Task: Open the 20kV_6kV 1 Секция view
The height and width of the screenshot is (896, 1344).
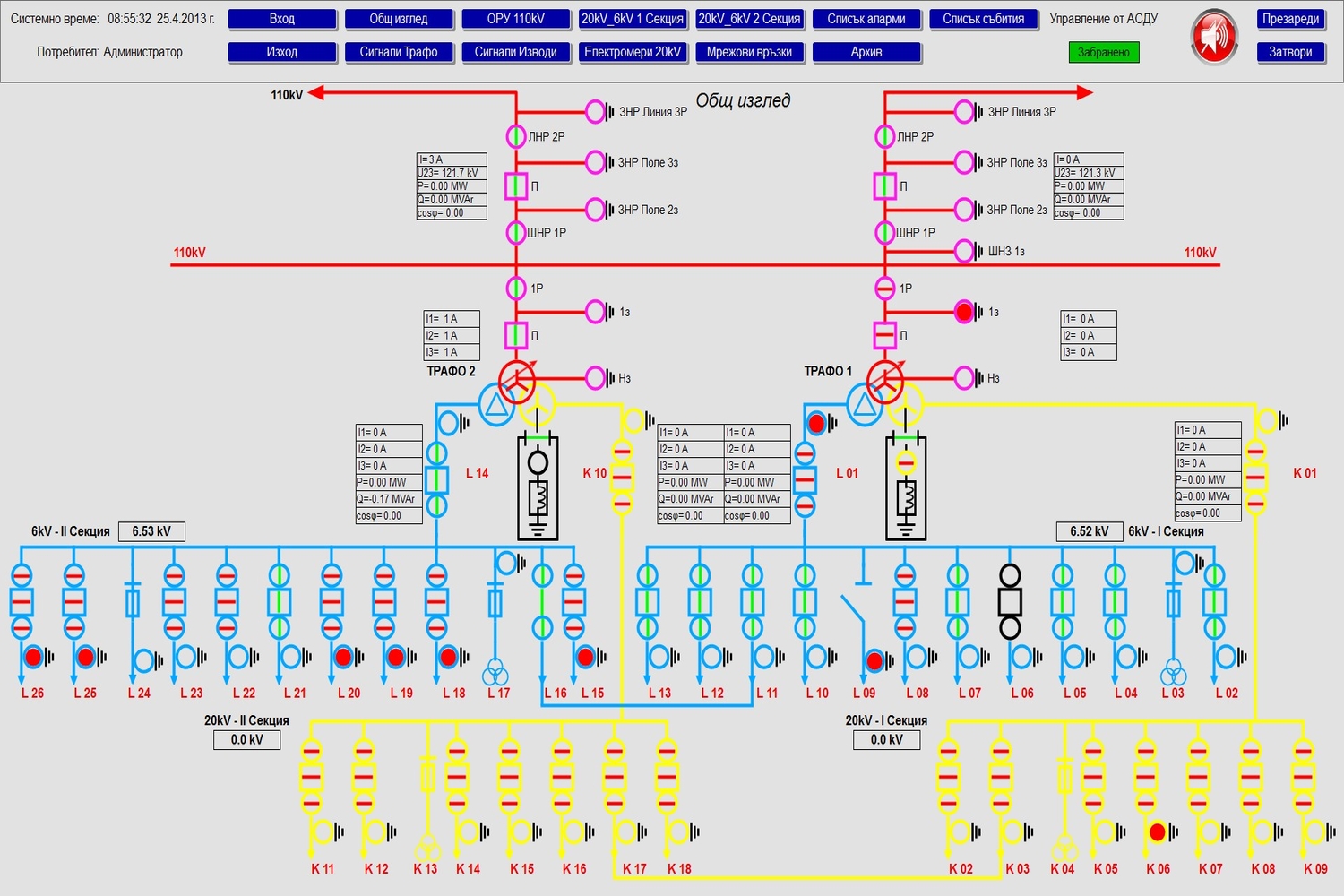Action: (632, 19)
